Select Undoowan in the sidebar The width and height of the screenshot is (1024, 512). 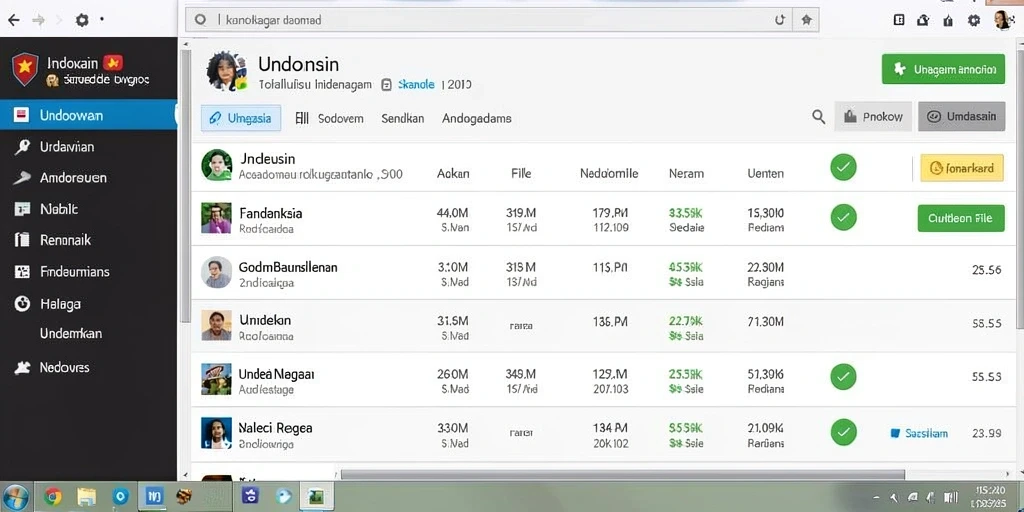(88, 116)
